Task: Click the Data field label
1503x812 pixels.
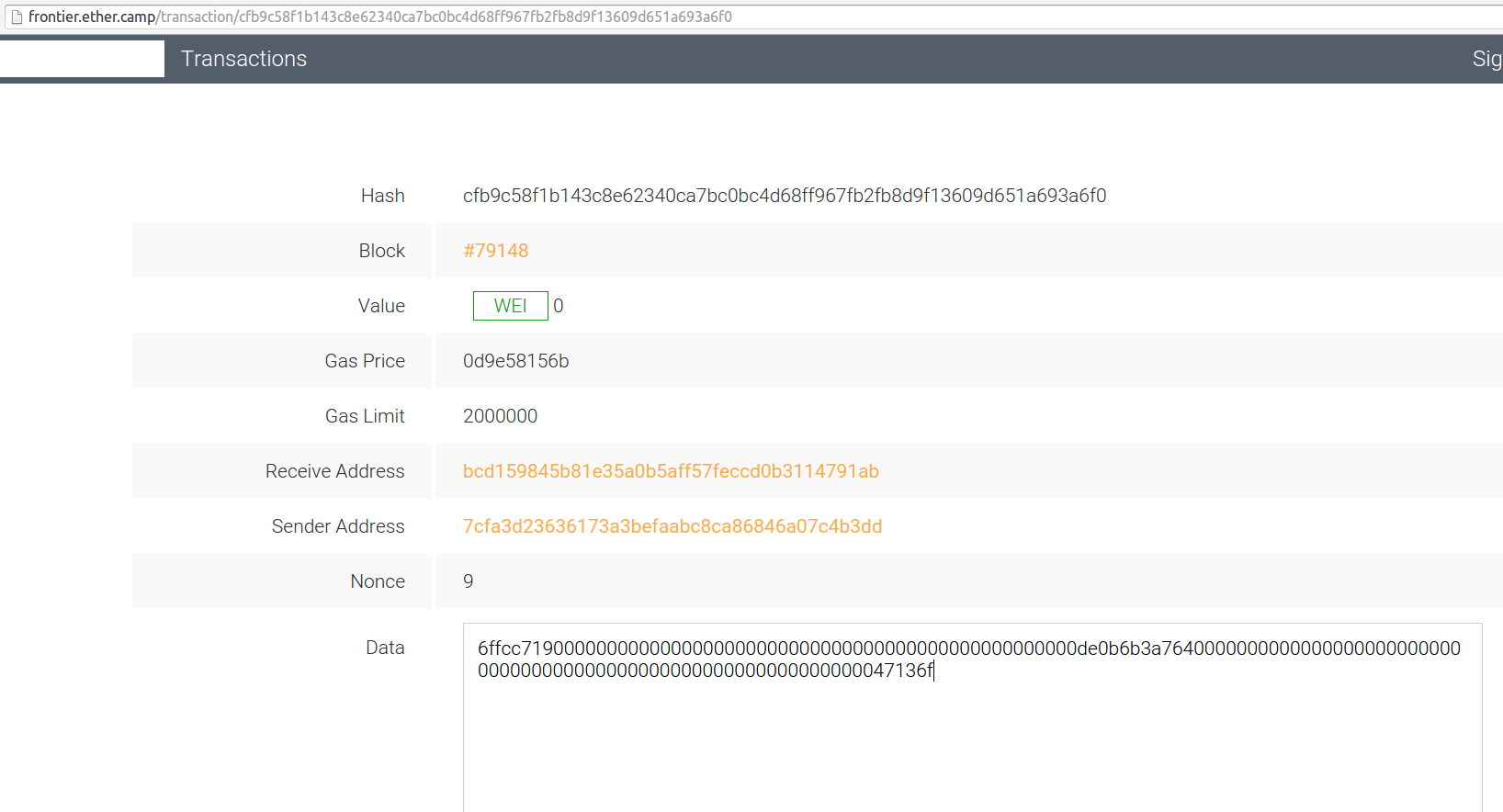Action: click(385, 648)
